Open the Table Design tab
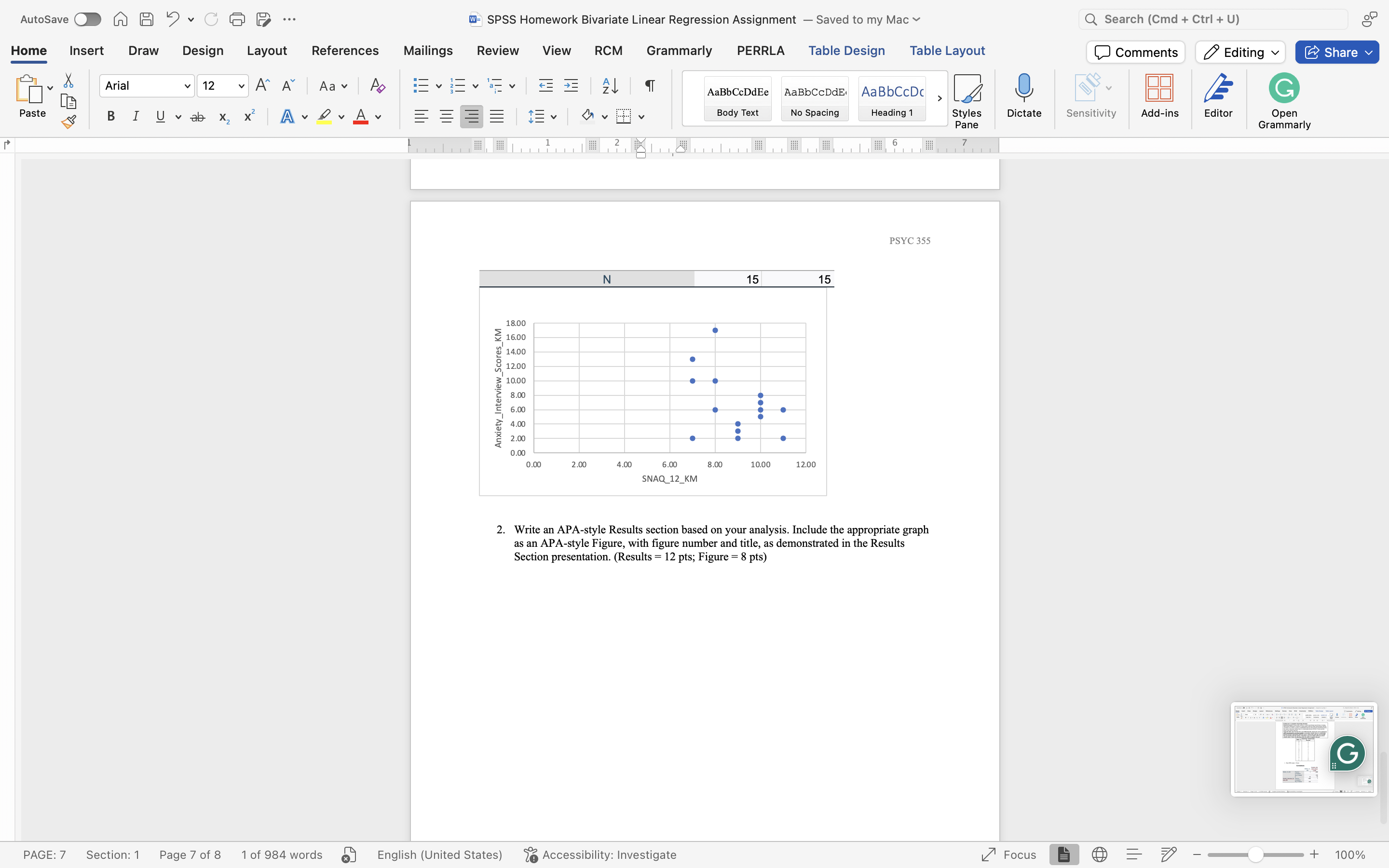The width and height of the screenshot is (1389, 868). tap(847, 51)
